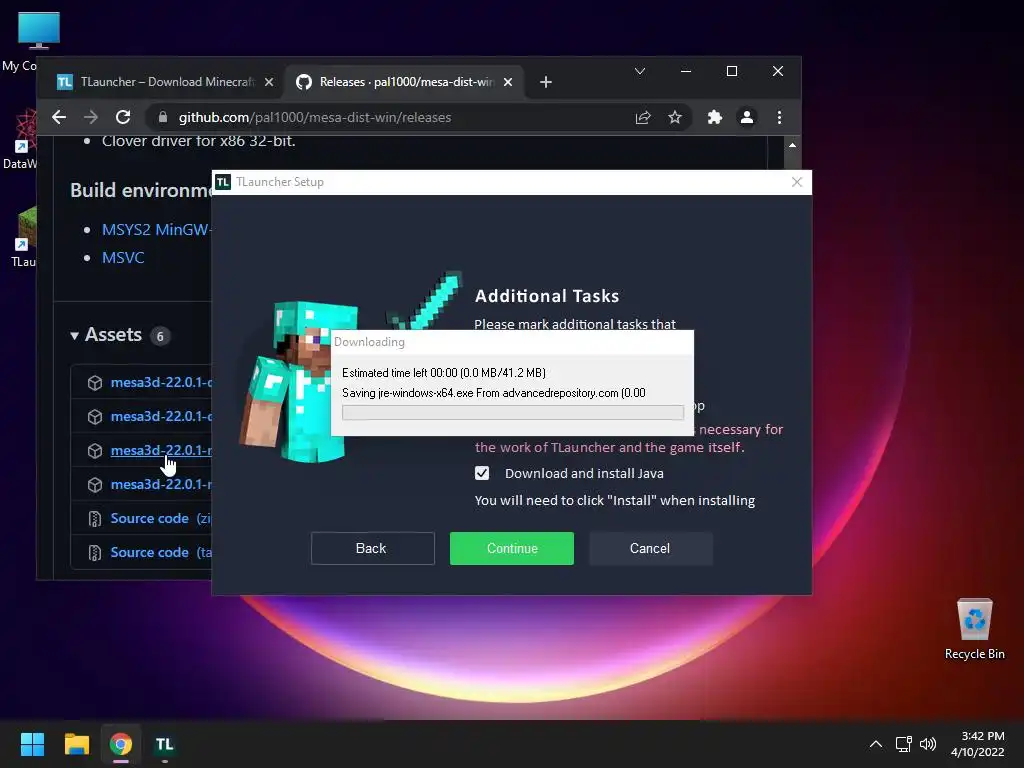
Task: Uncheck Download and install Java
Action: (x=482, y=473)
